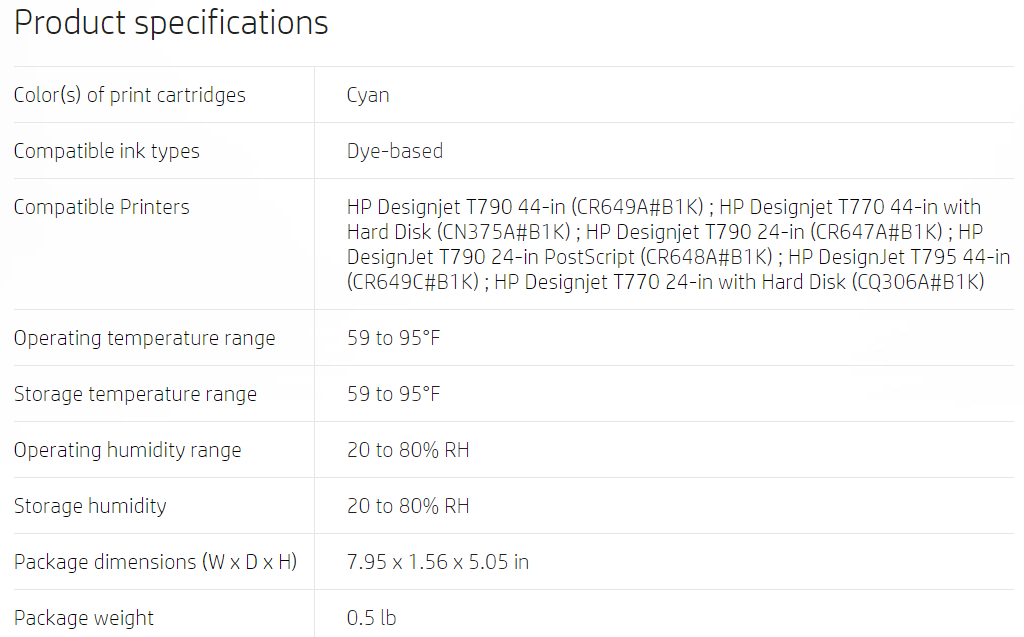Click the compatible printers list starting 'HP Designjet T790 44-in'
The width and height of the screenshot is (1024, 637).
[678, 244]
